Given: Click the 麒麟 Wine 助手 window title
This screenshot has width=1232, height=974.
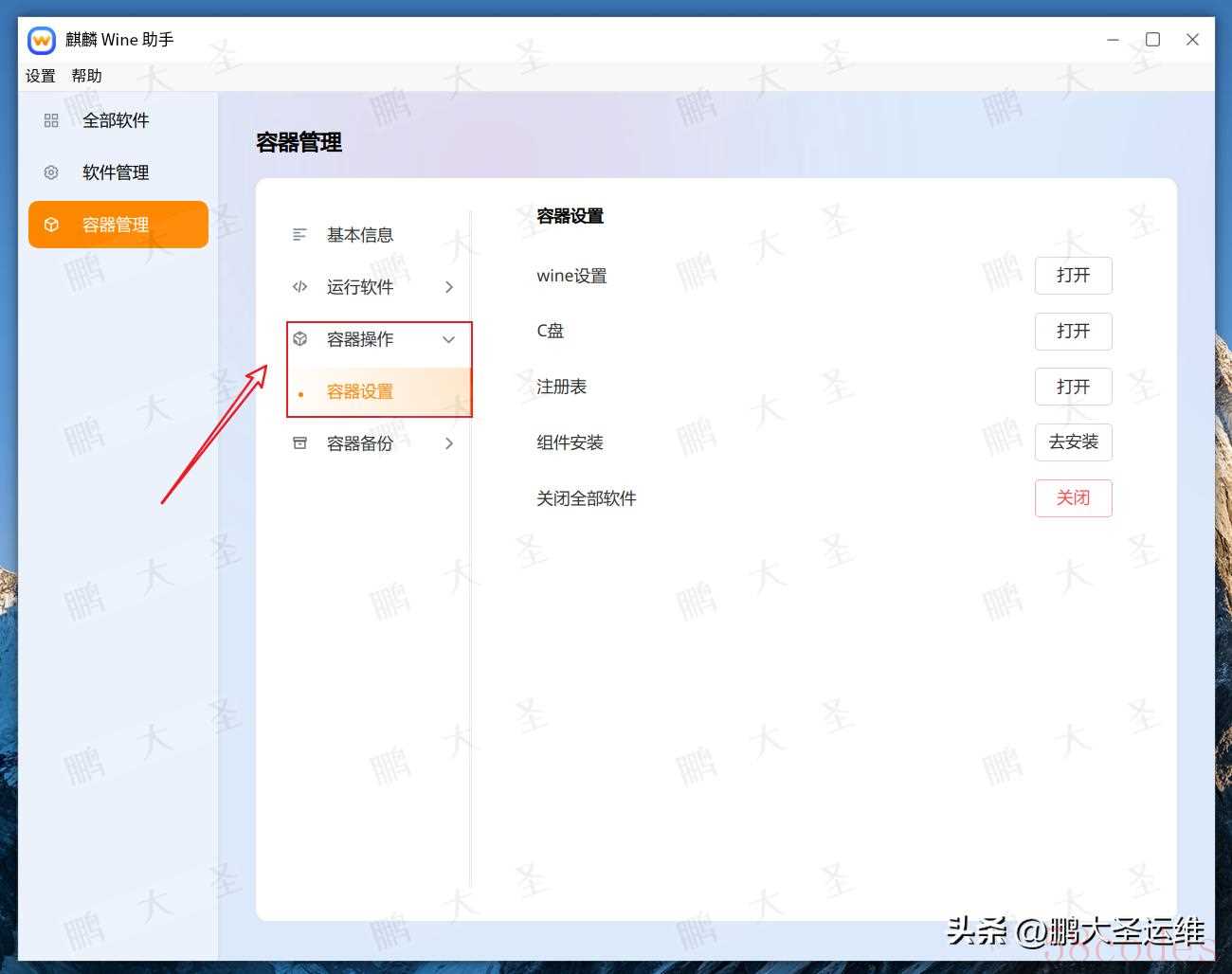Looking at the screenshot, I should (x=119, y=40).
